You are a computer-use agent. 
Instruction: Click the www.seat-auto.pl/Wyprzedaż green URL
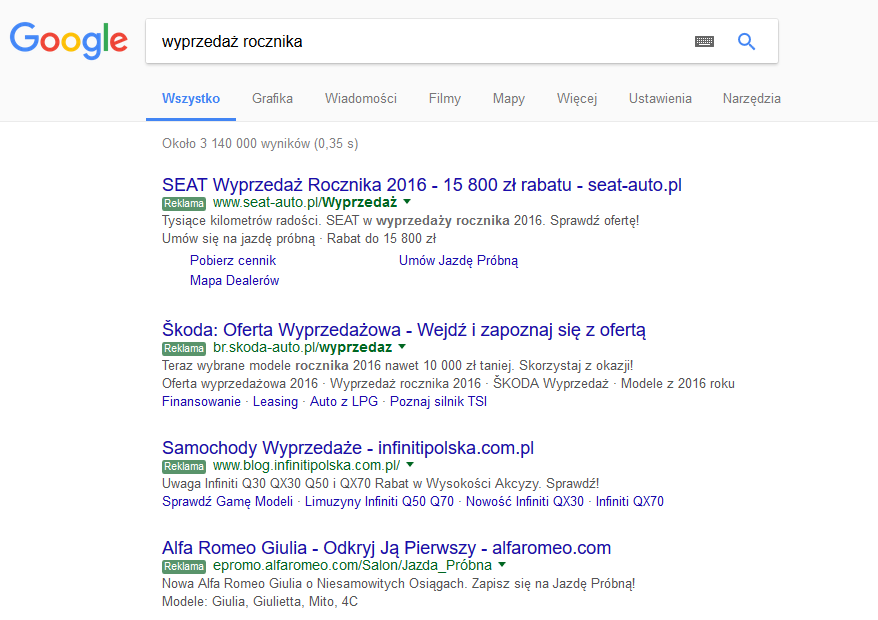point(305,202)
